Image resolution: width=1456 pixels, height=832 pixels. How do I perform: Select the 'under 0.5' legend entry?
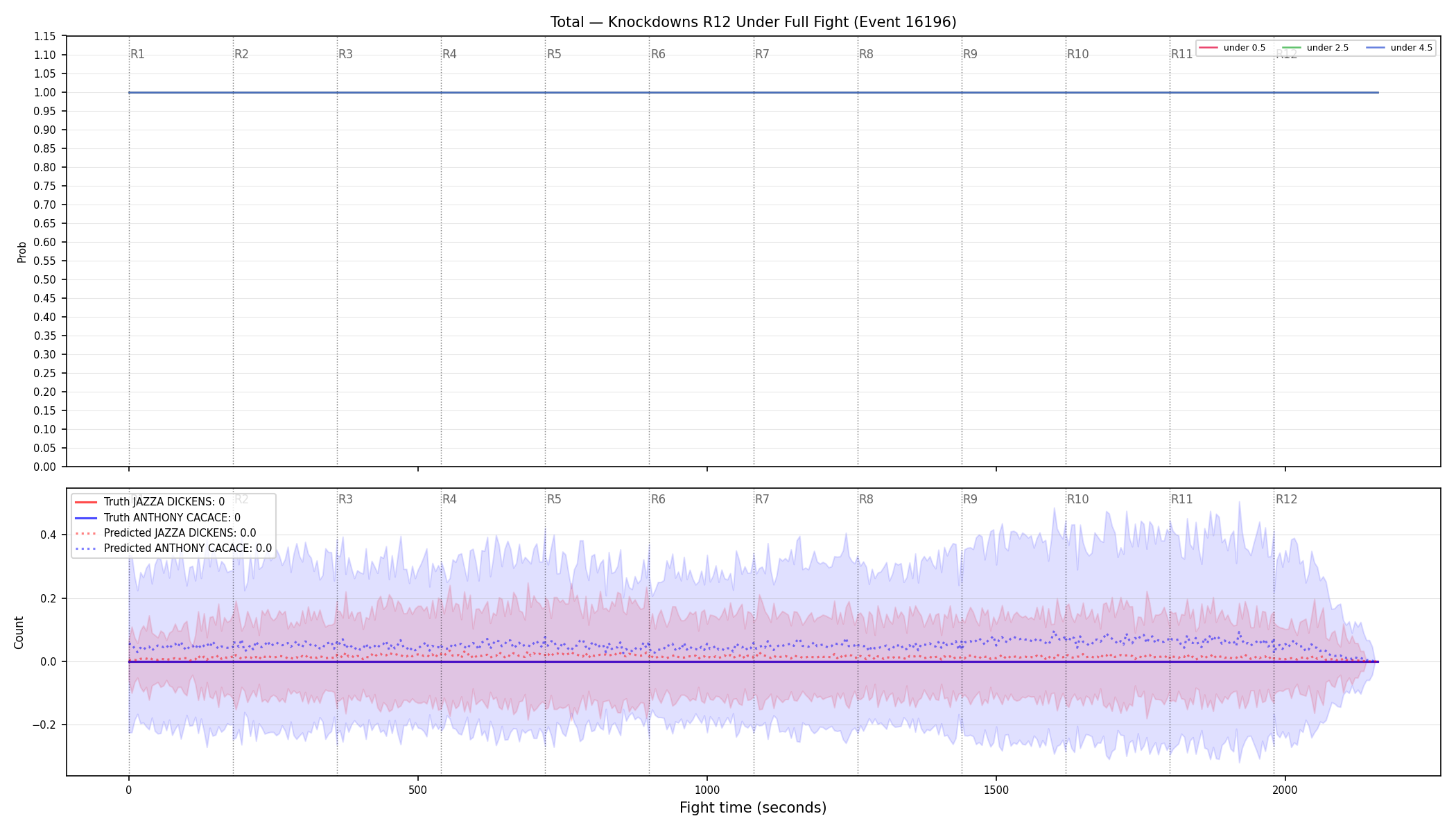point(1233,48)
